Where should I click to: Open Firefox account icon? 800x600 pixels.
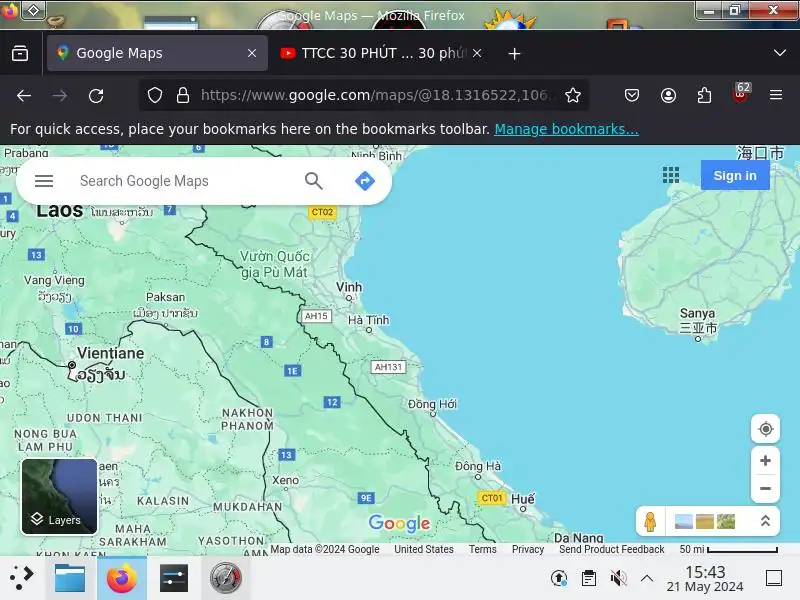pos(668,95)
